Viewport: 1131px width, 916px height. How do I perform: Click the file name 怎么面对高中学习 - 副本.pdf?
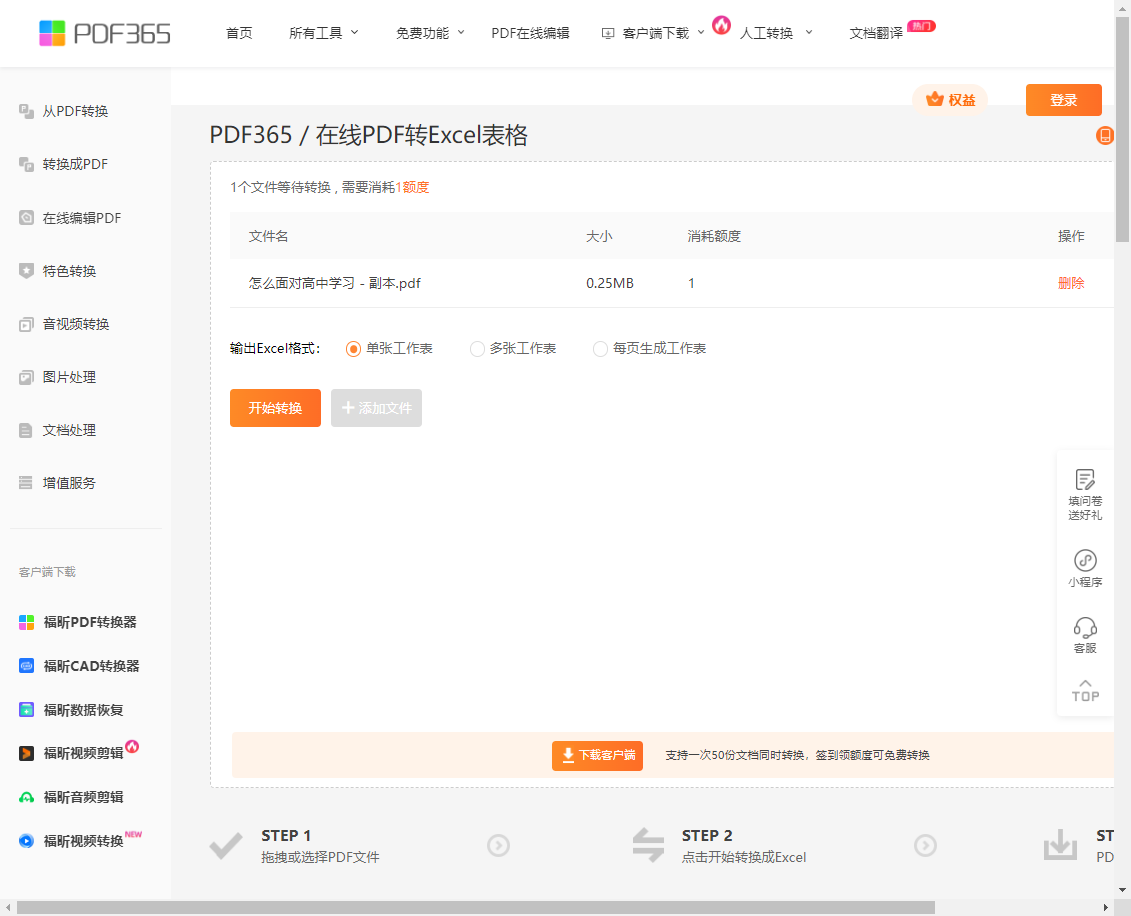tap(335, 283)
